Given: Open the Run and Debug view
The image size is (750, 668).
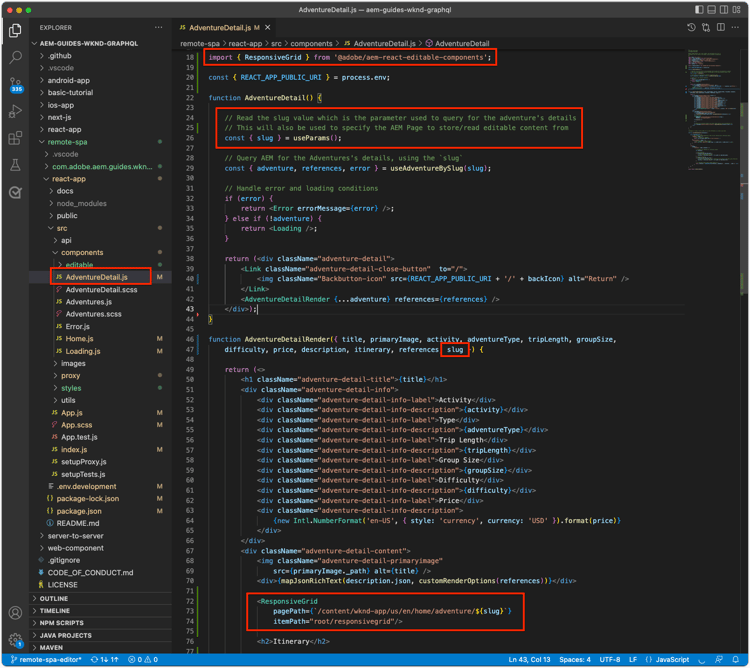Looking at the screenshot, I should click(x=15, y=112).
